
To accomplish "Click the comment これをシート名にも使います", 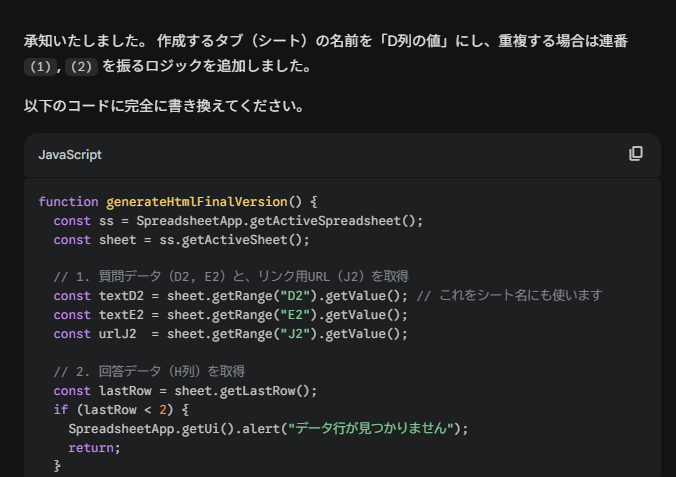I will click(520, 295).
